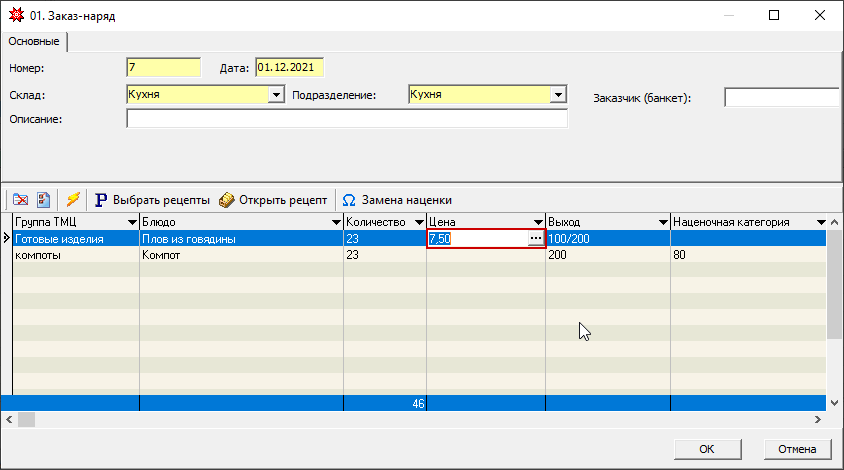Expand the Склад dropdown
Viewport: 844px width, 470px height.
click(x=277, y=95)
